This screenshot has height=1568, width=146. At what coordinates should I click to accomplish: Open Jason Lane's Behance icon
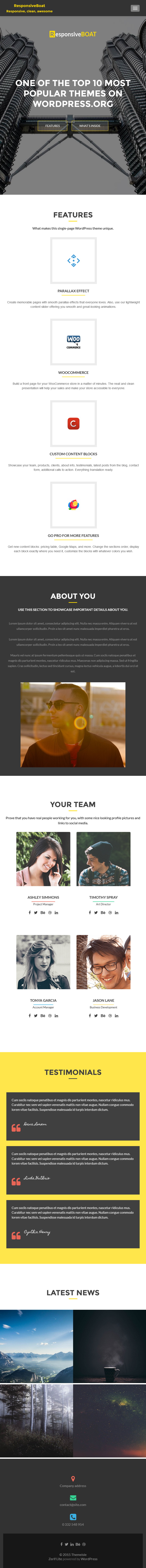pyautogui.click(x=103, y=1015)
